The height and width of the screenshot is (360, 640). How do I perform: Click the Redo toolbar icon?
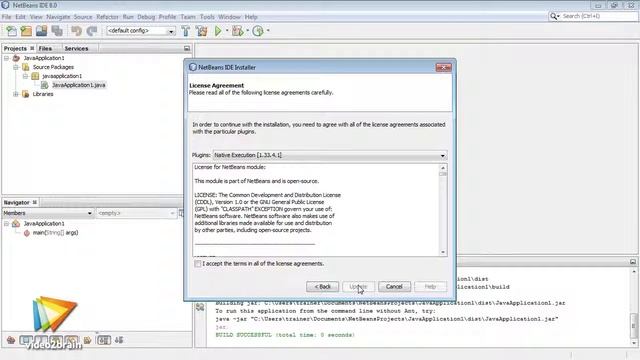(x=92, y=31)
